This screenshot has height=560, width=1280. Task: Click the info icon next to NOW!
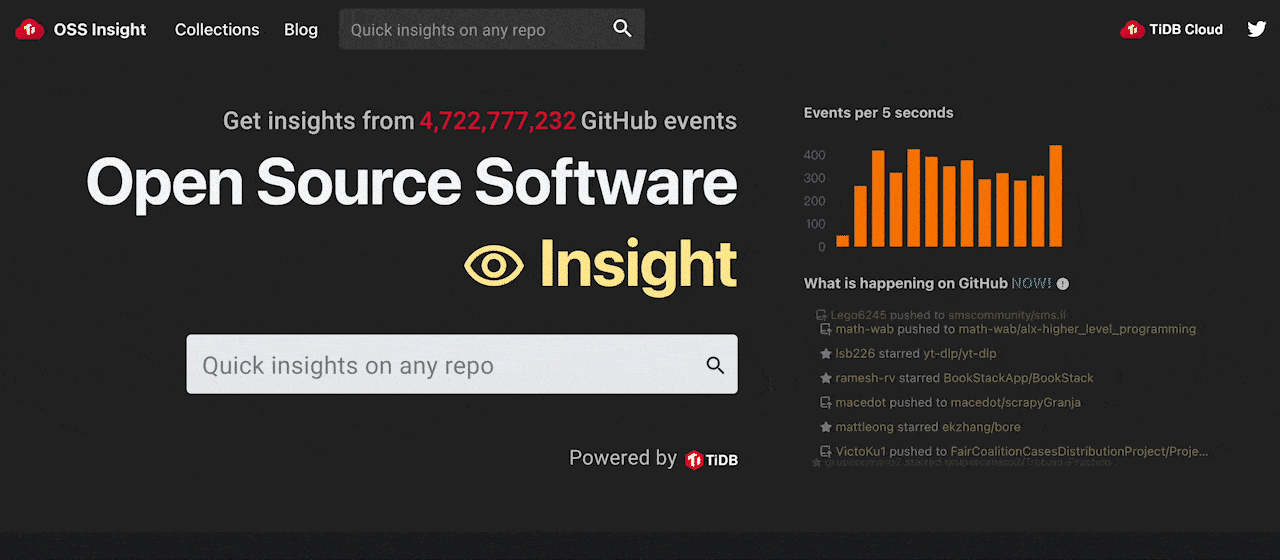(1063, 284)
